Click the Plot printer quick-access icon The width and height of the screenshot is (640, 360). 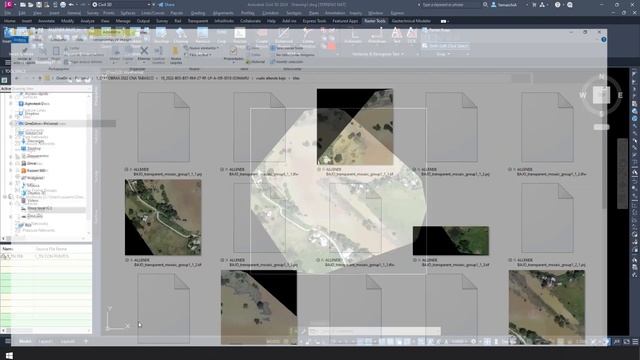pos(63,5)
